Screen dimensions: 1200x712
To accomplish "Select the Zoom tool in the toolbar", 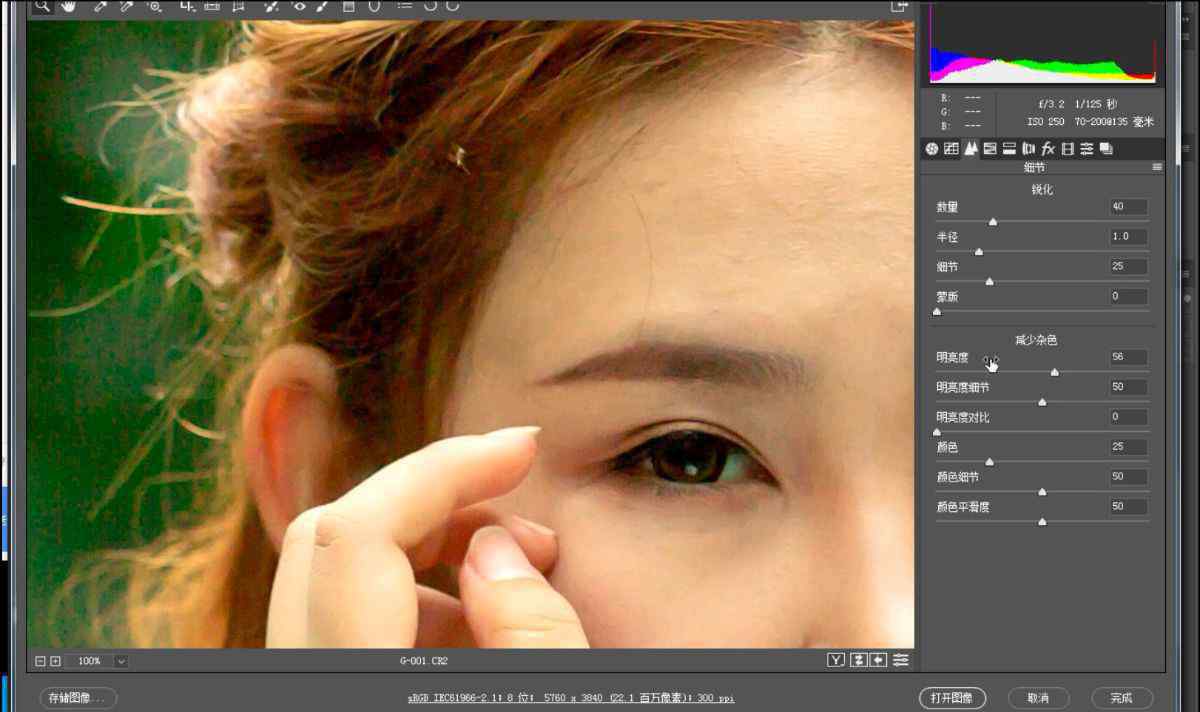I will pyautogui.click(x=42, y=6).
